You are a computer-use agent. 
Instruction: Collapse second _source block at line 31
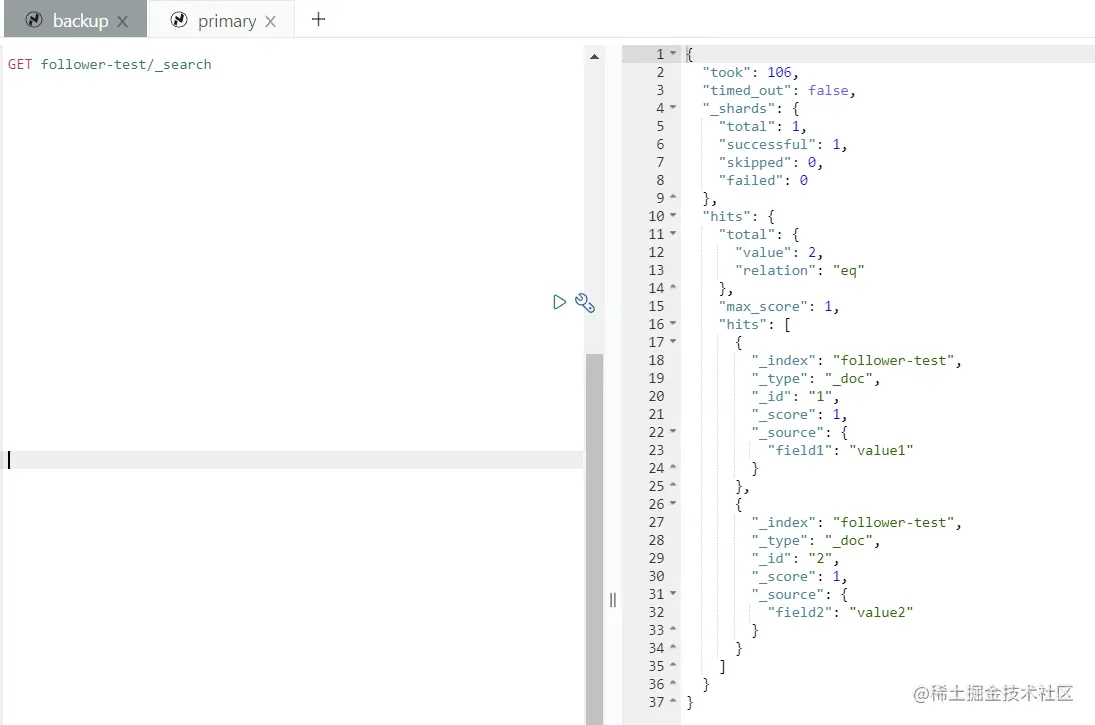pos(673,594)
